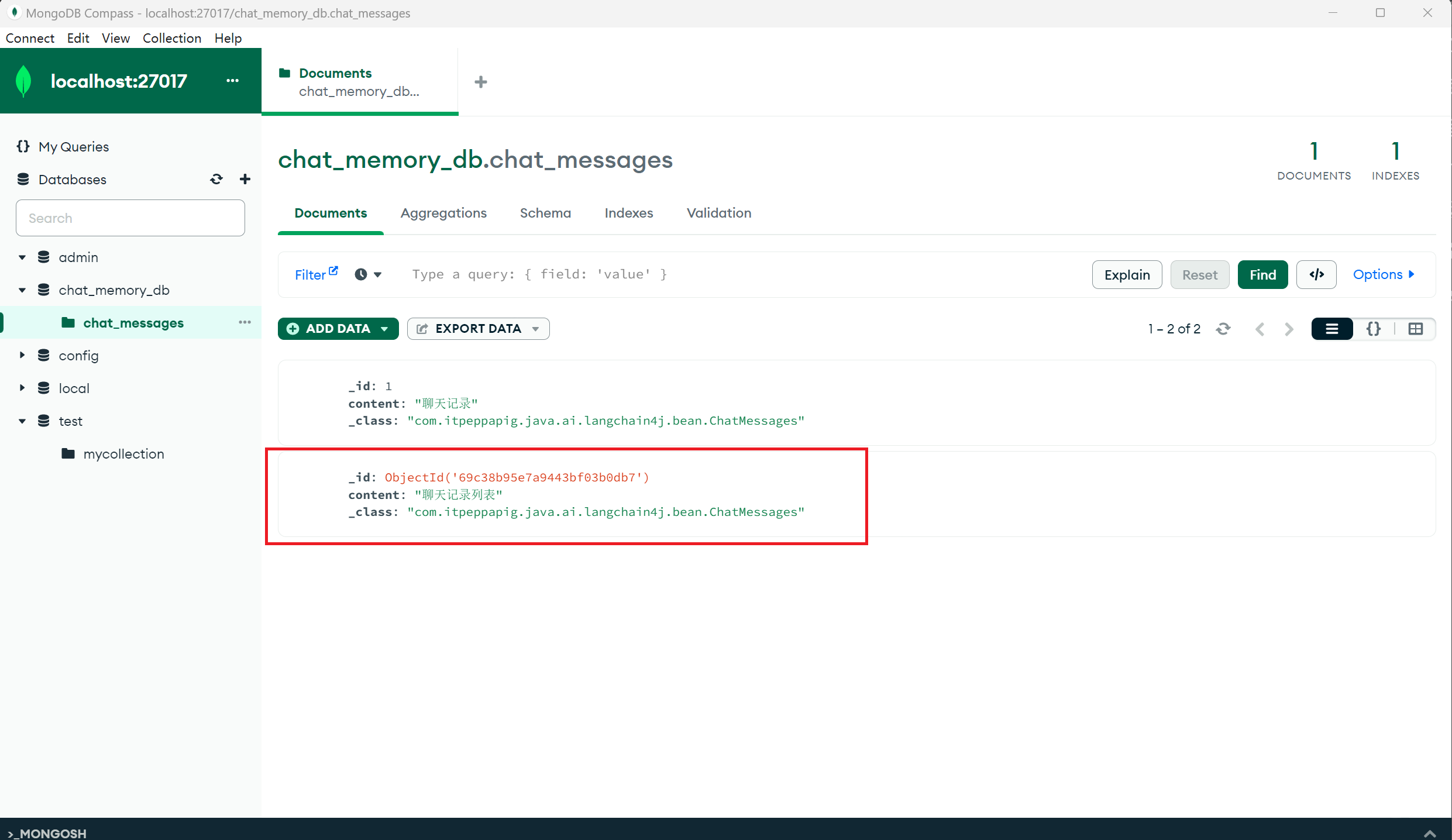Image resolution: width=1452 pixels, height=840 pixels.
Task: Collapse the chat_memory_db database
Action: pos(22,290)
